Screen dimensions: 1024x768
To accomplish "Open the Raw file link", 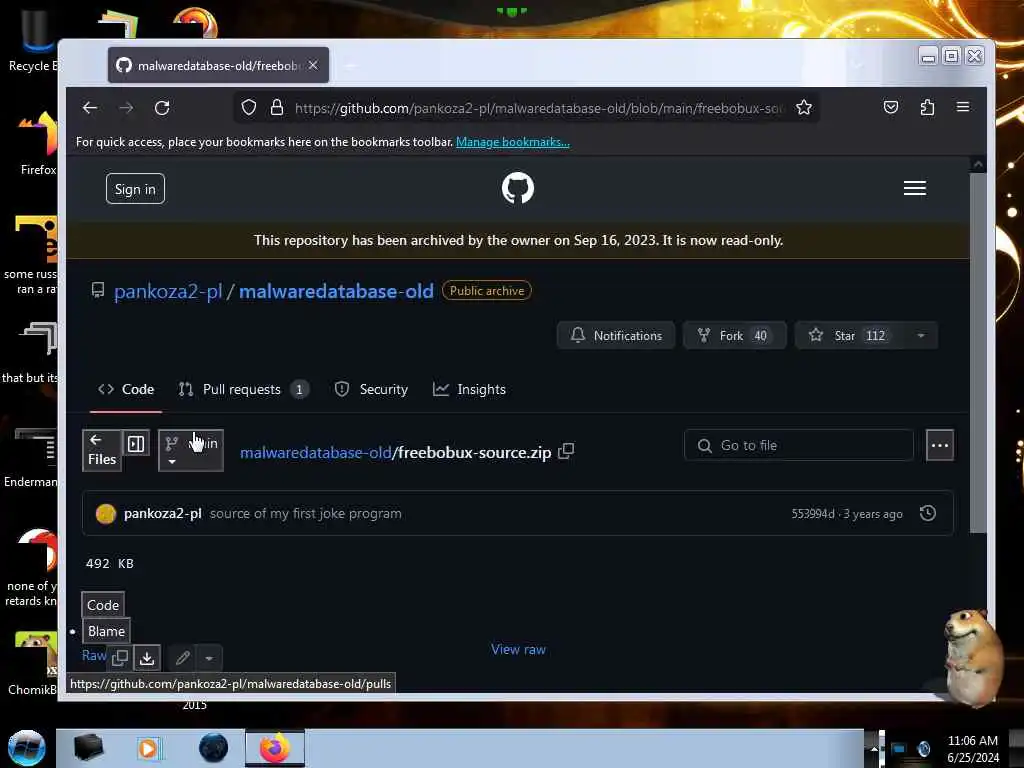I will click(x=93, y=656).
